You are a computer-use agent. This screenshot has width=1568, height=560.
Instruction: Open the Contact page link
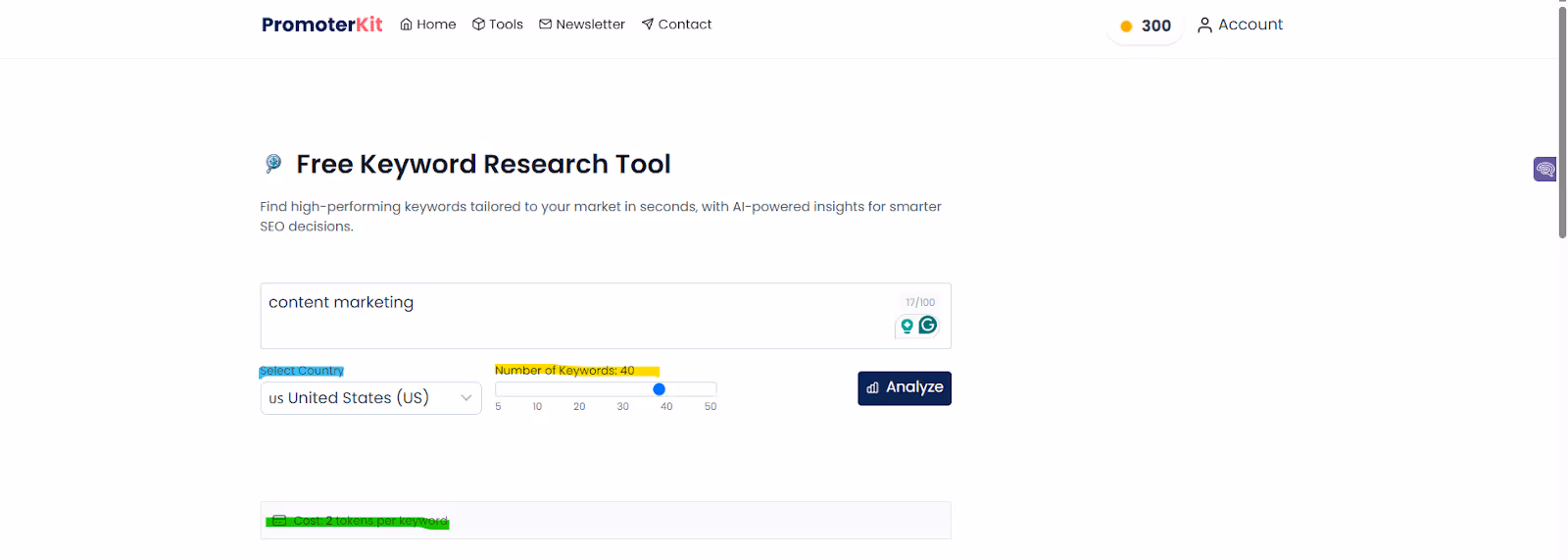676,25
